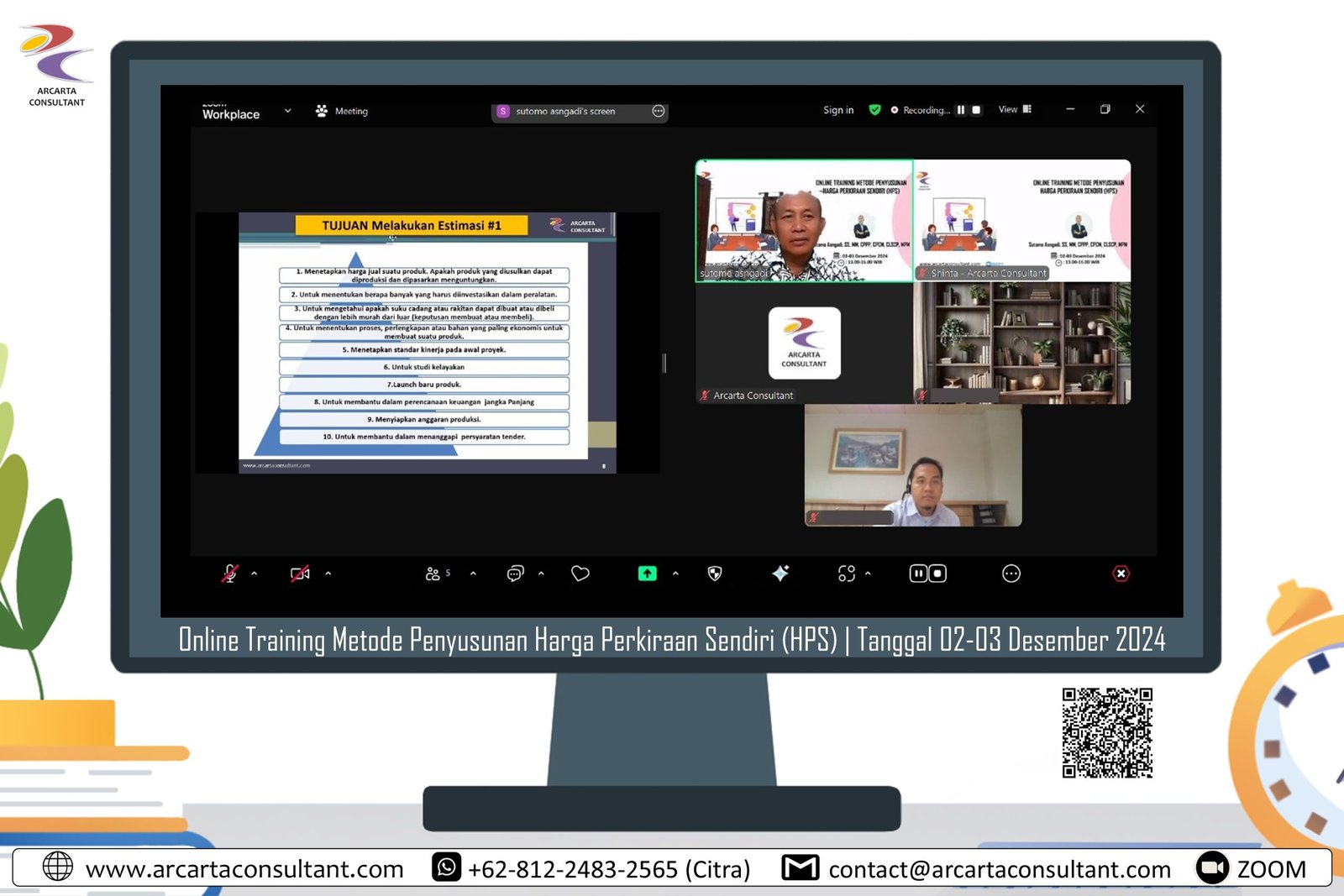
Task: Open the AI Companion sparkle icon
Action: coord(780,574)
